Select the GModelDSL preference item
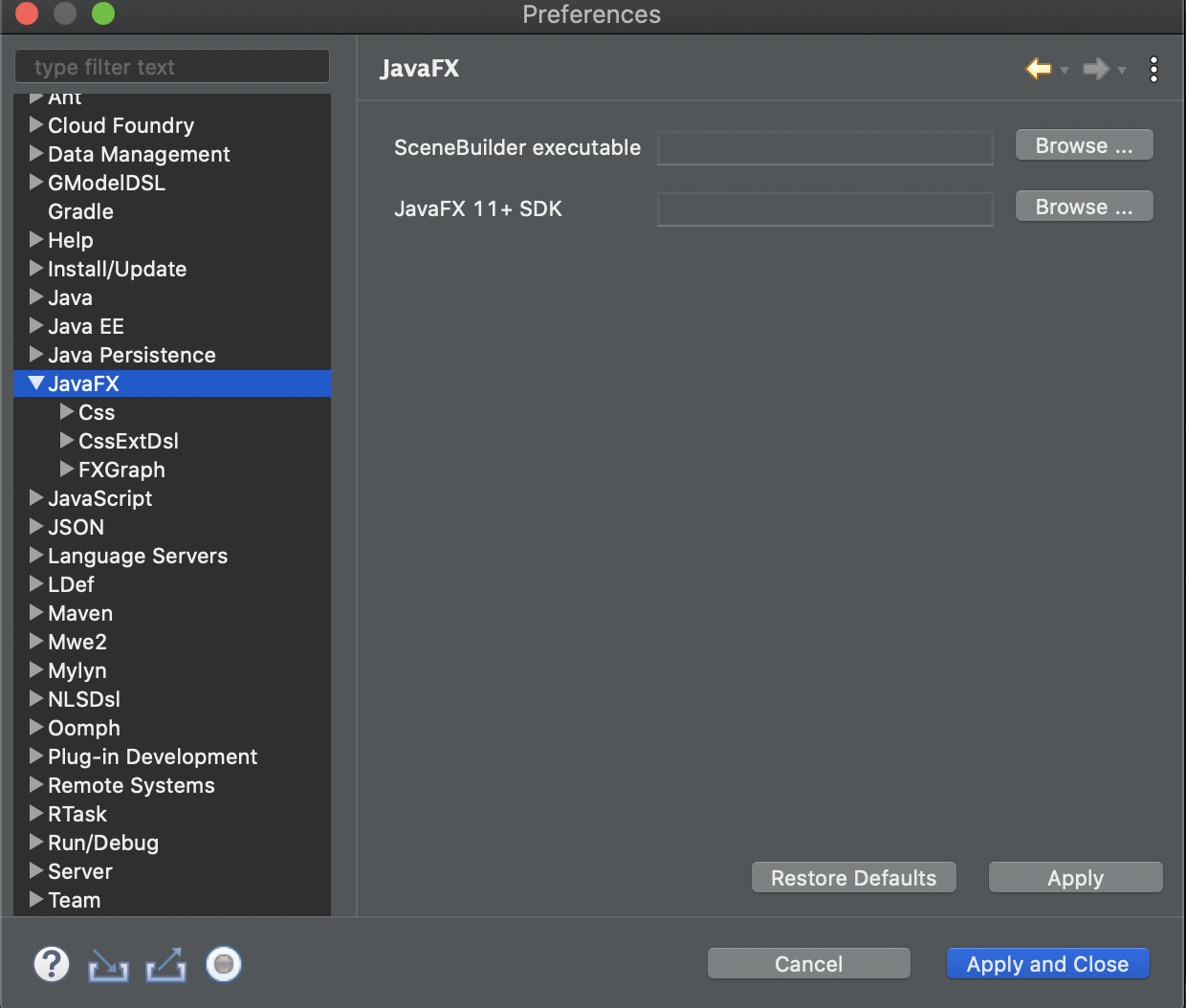Image resolution: width=1186 pixels, height=1008 pixels. (x=107, y=183)
